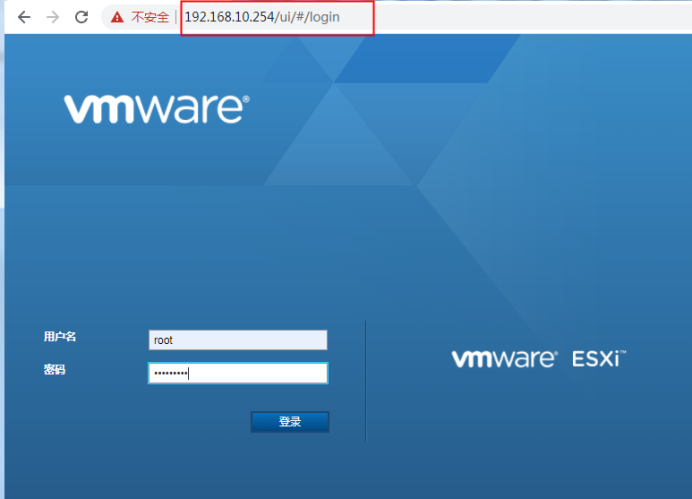Viewport: 692px width, 499px height.
Task: Select the address bar showing 192.168.10.254
Action: click(x=229, y=17)
